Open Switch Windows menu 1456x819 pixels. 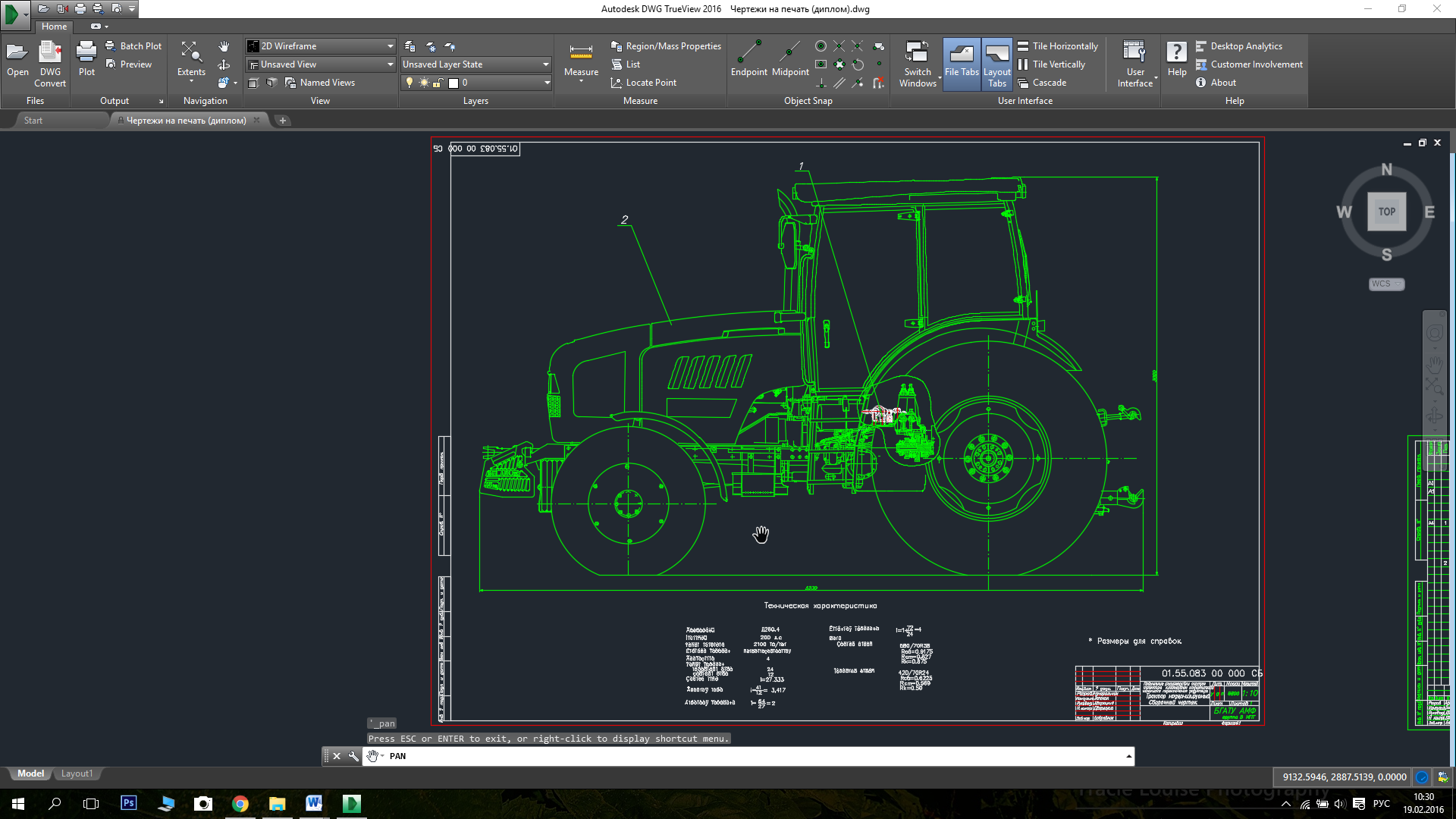coord(918,64)
